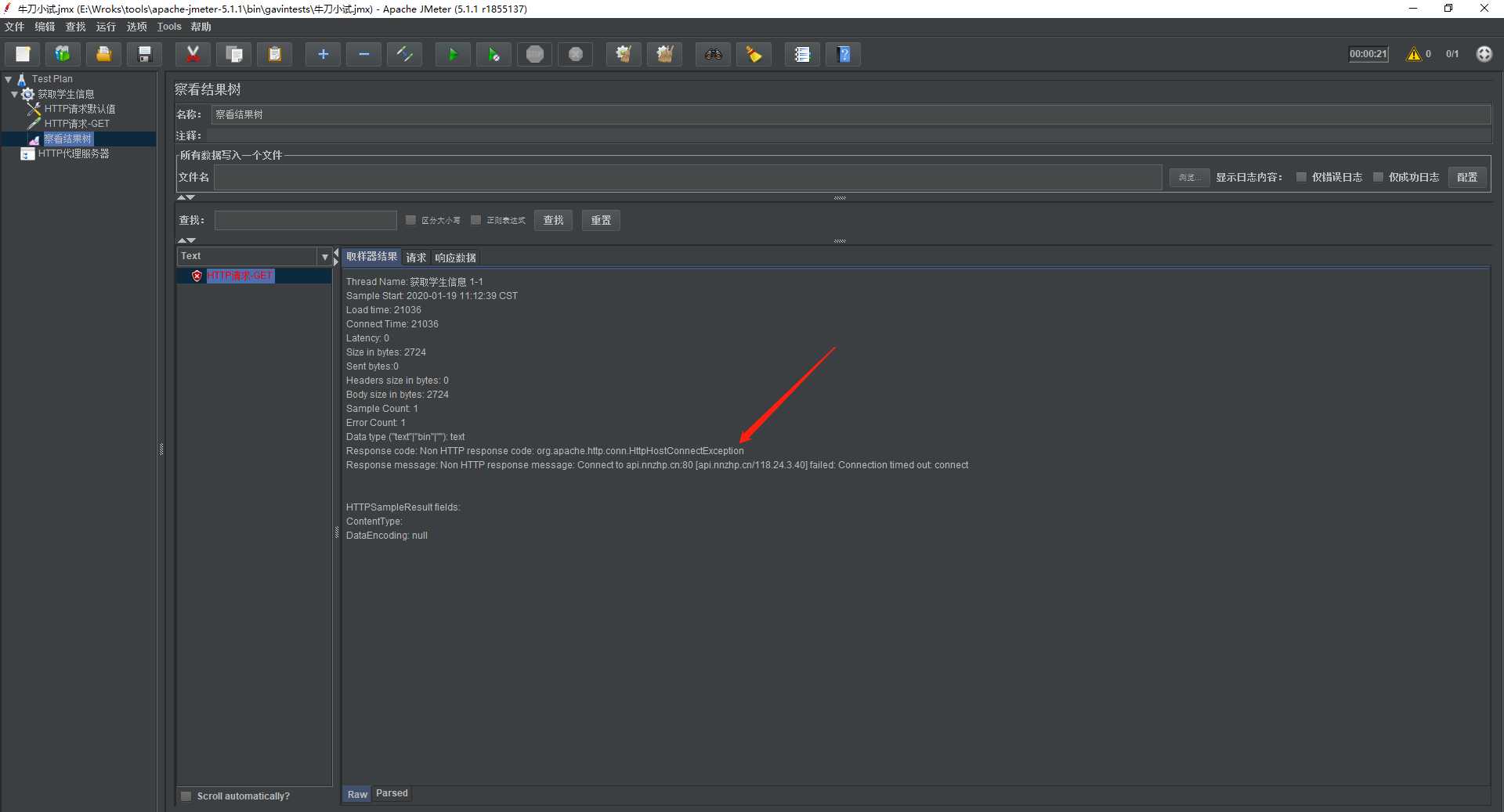Screen dimensions: 1504x812
Task: Open Search with binoculars icon
Action: pos(713,54)
